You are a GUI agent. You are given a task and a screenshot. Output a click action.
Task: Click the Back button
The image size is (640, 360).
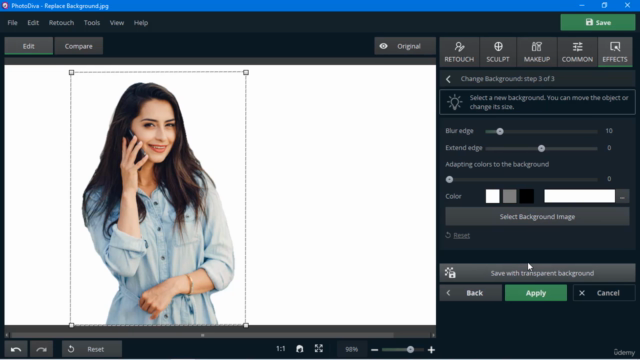(x=471, y=293)
